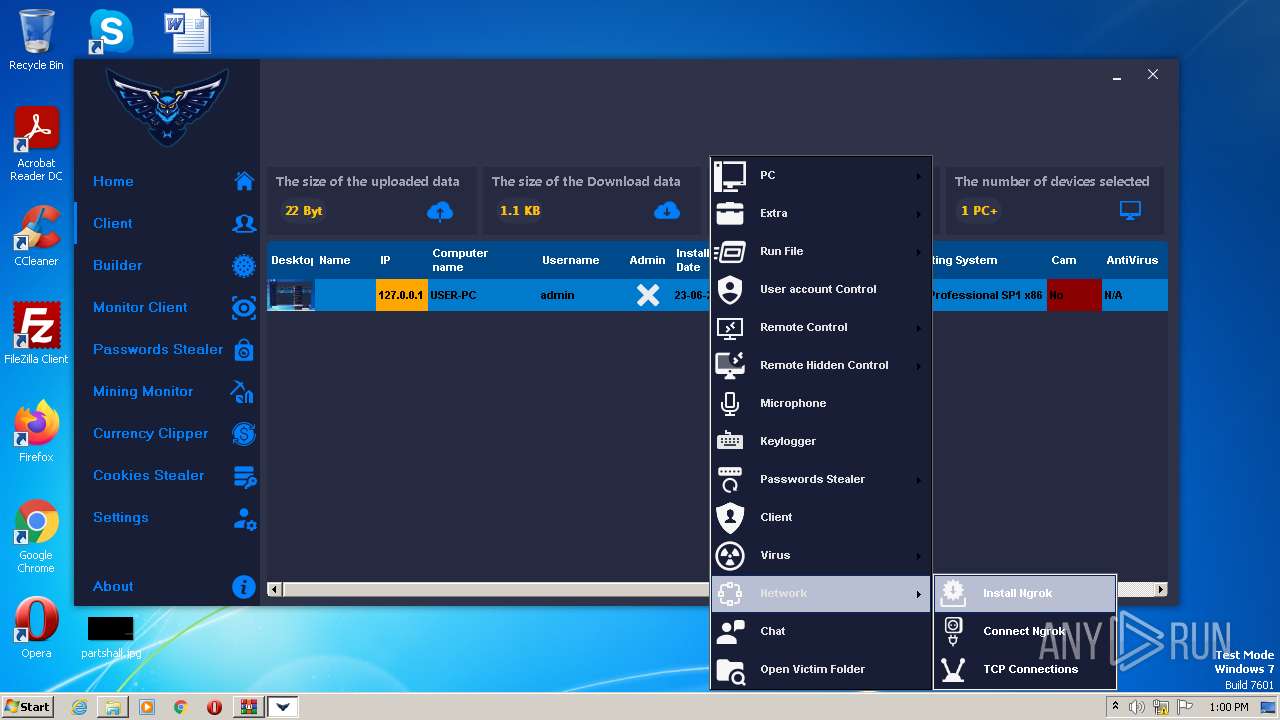Open FileZilla Client desktop shortcut
This screenshot has width=1280, height=720.
36,334
